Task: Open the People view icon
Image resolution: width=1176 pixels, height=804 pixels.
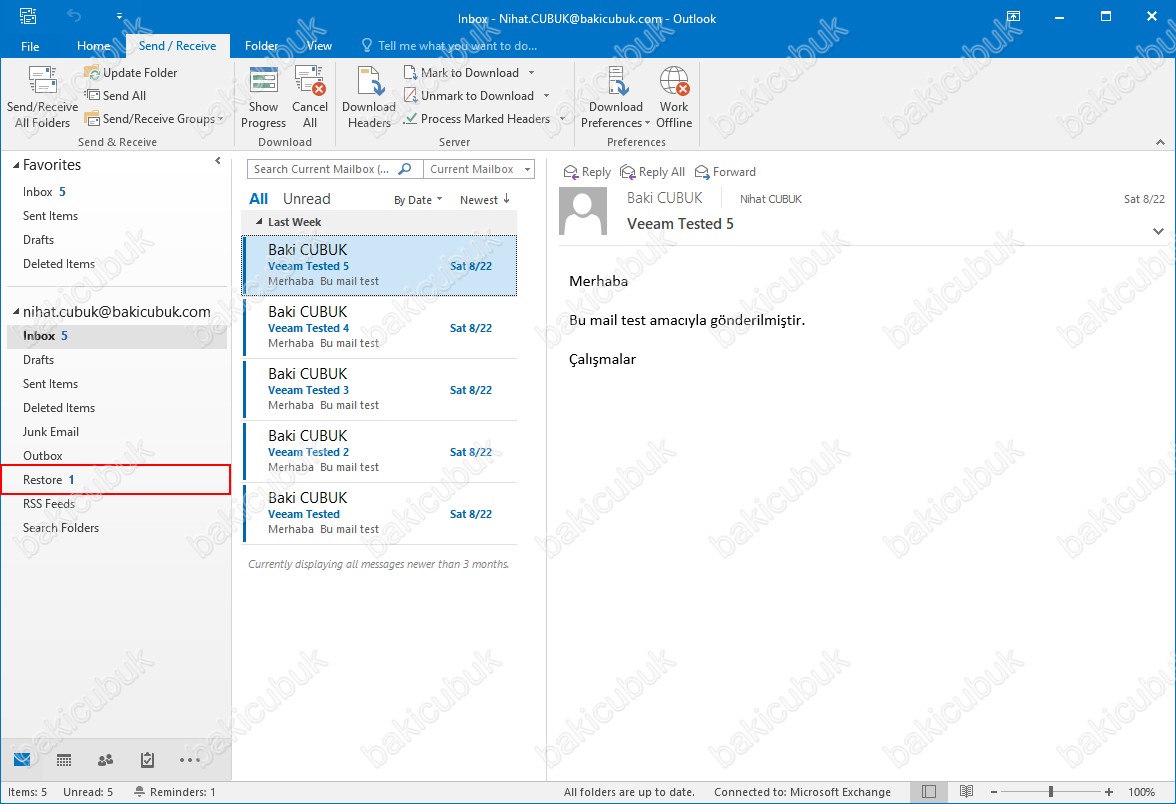Action: pos(106,760)
